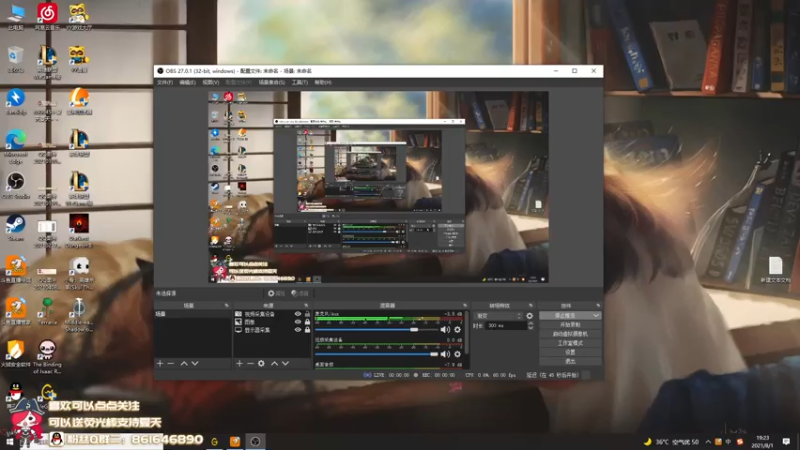Image resolution: width=800 pixels, height=450 pixels.
Task: Open source Properties button in source toolbar
Action: click(277, 293)
